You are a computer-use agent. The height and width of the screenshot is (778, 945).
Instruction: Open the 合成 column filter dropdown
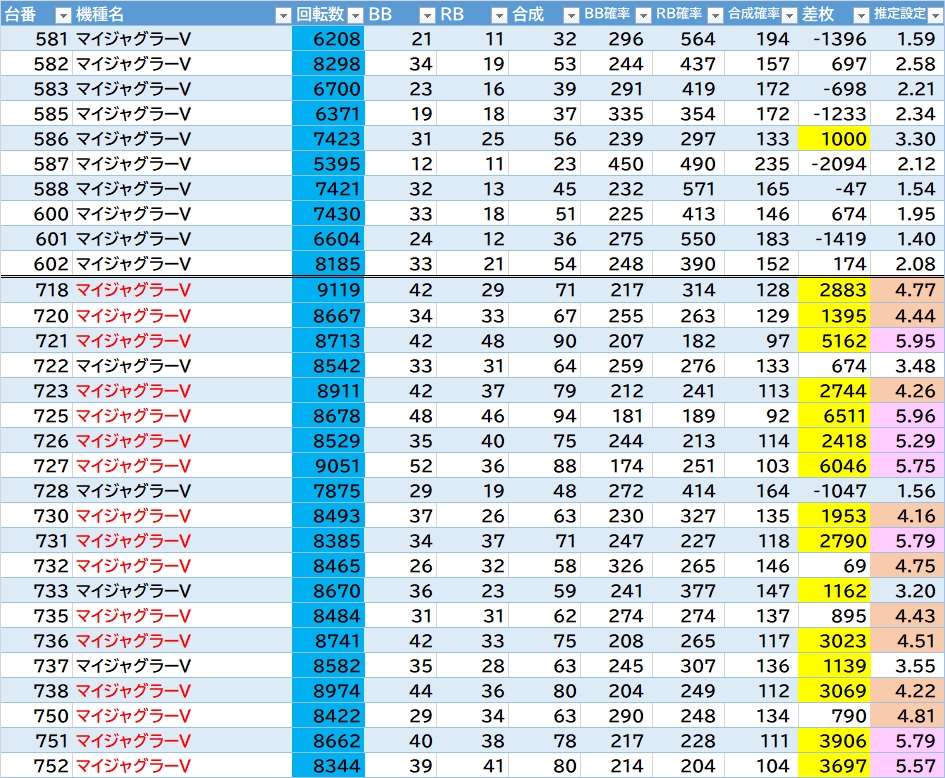click(x=571, y=15)
